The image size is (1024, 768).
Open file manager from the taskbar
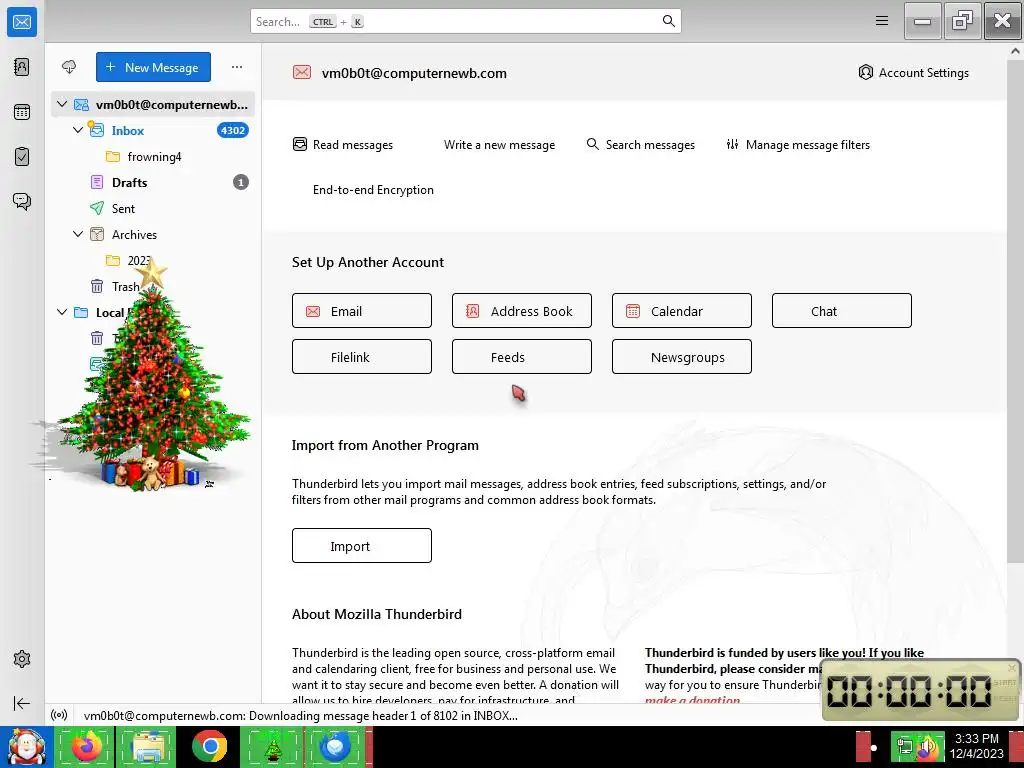[x=148, y=746]
